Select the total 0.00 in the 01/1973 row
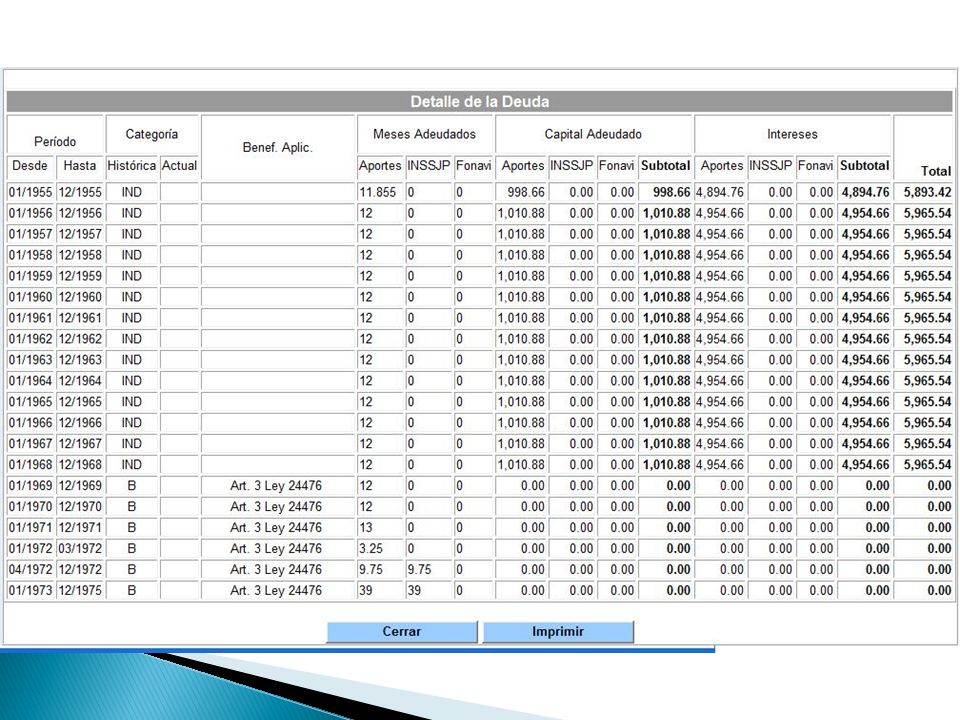The height and width of the screenshot is (720, 960). pyautogui.click(x=939, y=590)
